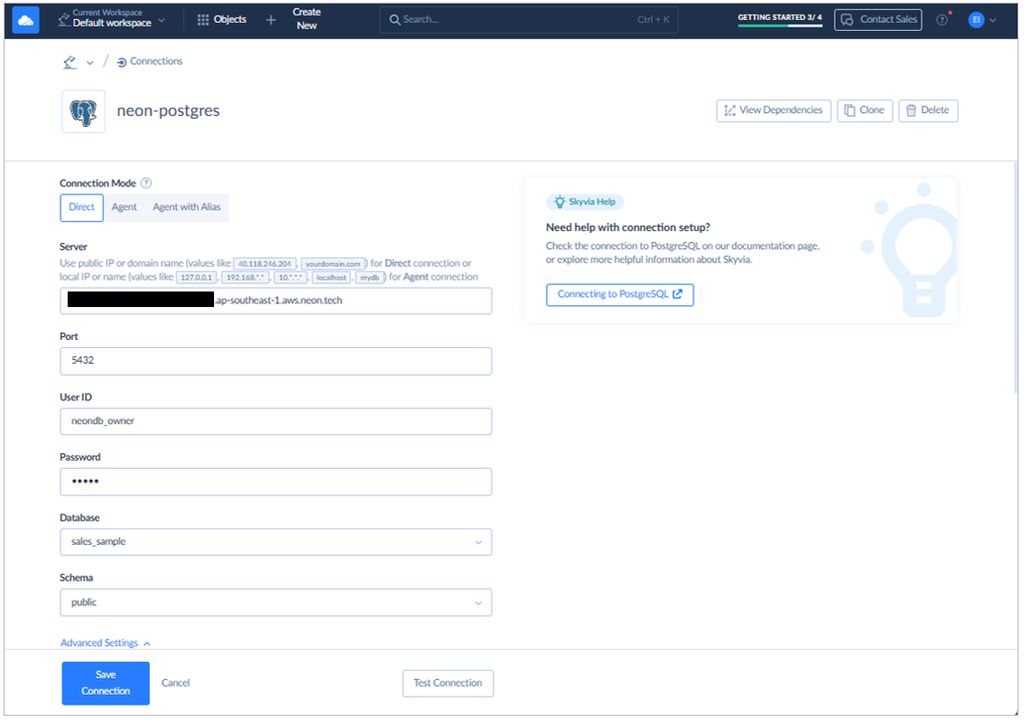
Task: Click the yourdomain.com example value
Action: click(333, 264)
